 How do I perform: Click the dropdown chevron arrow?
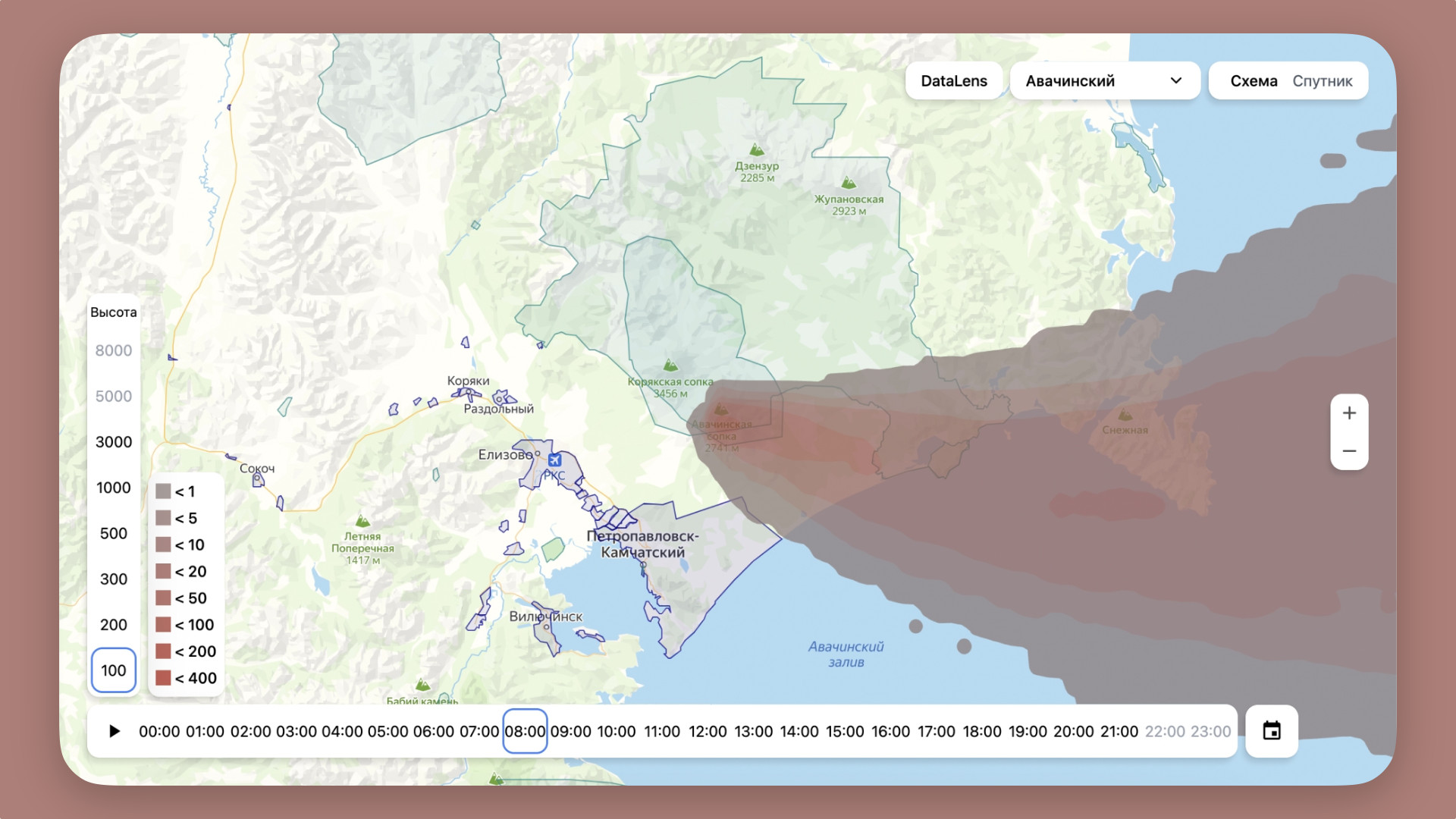[1175, 81]
